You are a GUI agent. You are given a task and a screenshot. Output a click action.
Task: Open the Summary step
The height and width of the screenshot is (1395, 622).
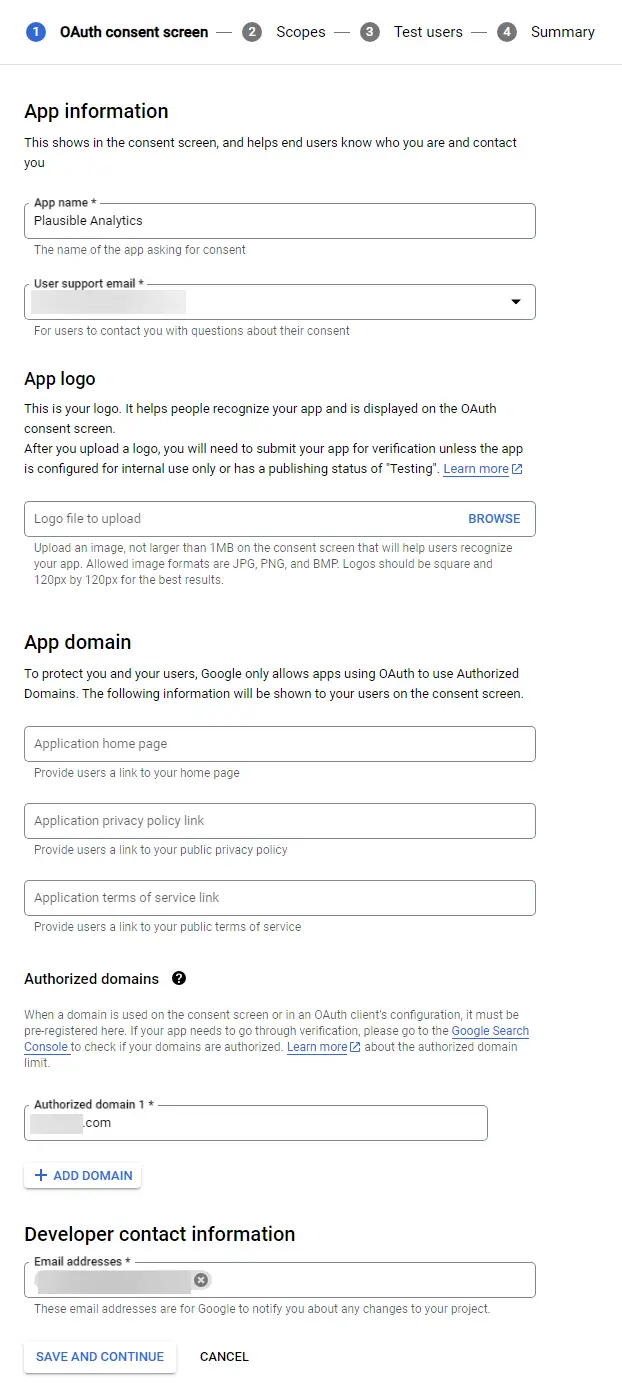click(563, 32)
